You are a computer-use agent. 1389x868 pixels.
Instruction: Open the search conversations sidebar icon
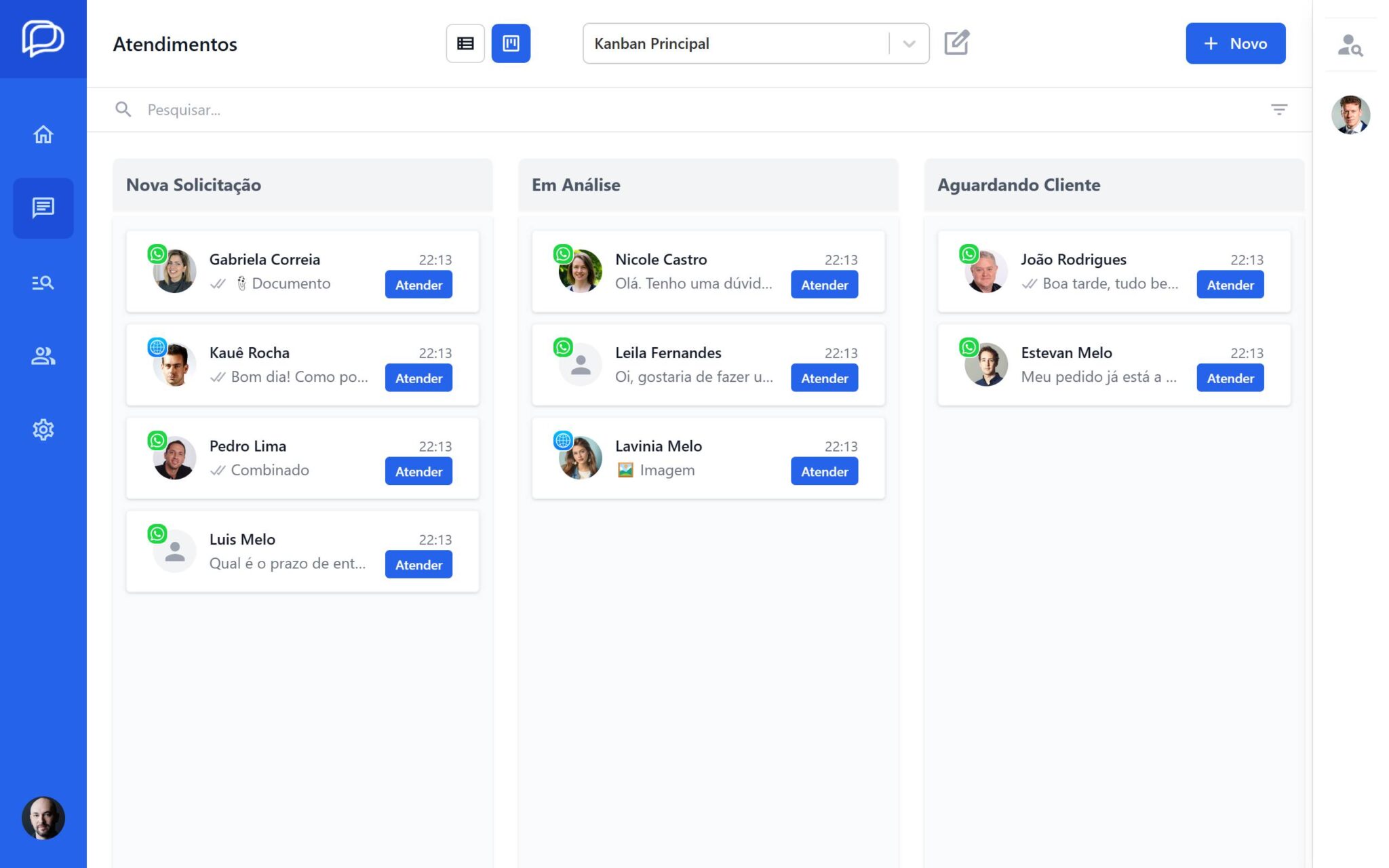click(x=43, y=283)
